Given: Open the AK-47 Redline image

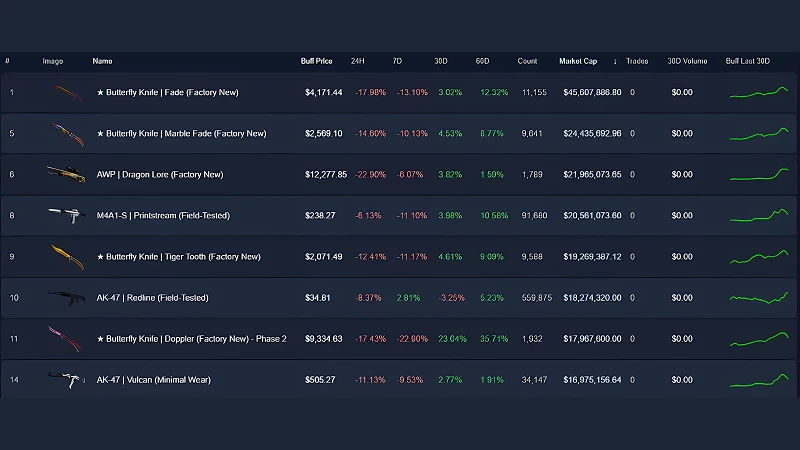Looking at the screenshot, I should coord(66,297).
